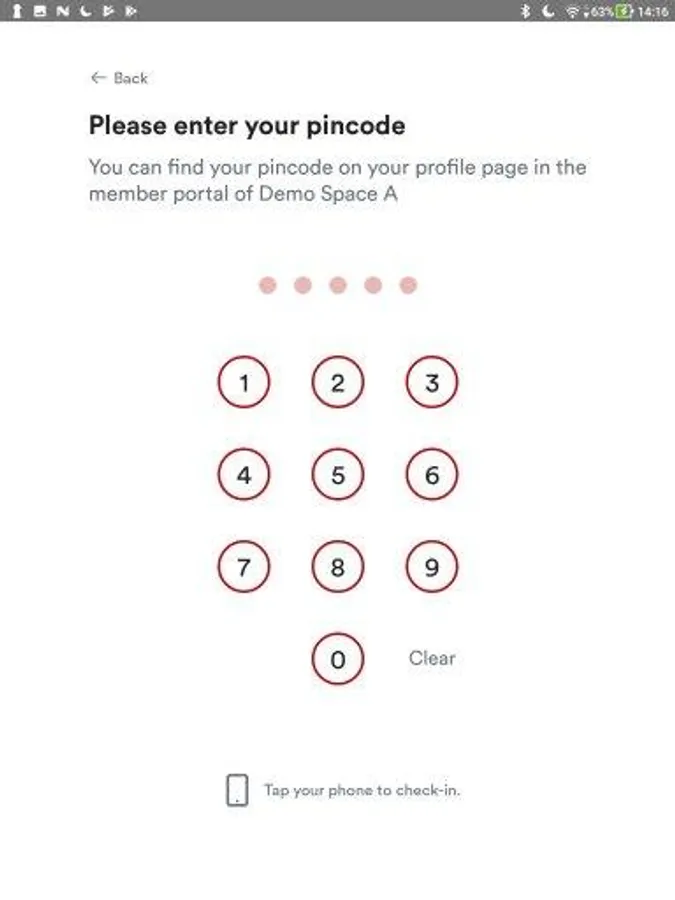The width and height of the screenshot is (675, 900).
Task: Click the 14:16 clock in status bar
Action: click(653, 11)
